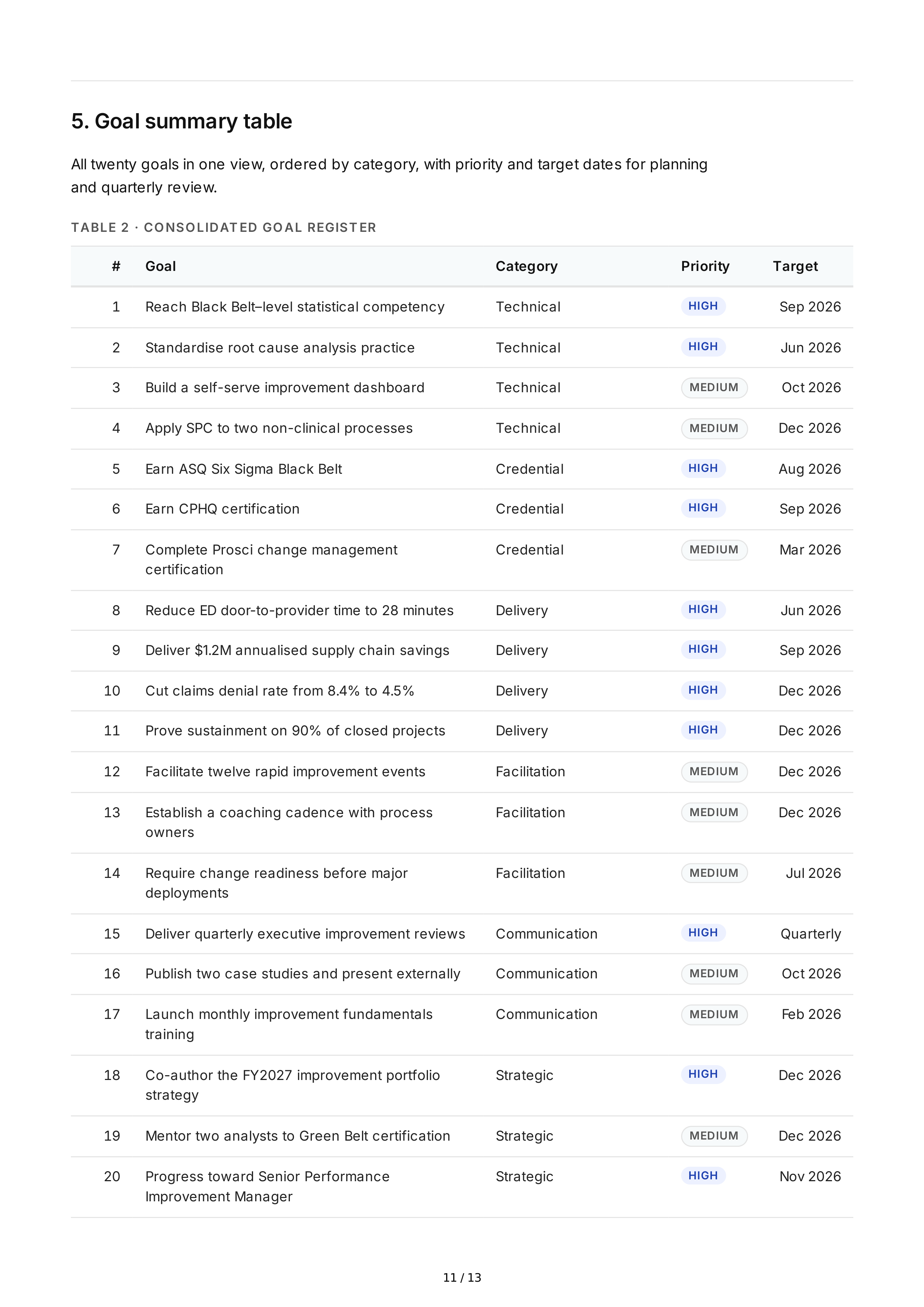Click 'Communication' category in the case studies row

click(x=547, y=974)
